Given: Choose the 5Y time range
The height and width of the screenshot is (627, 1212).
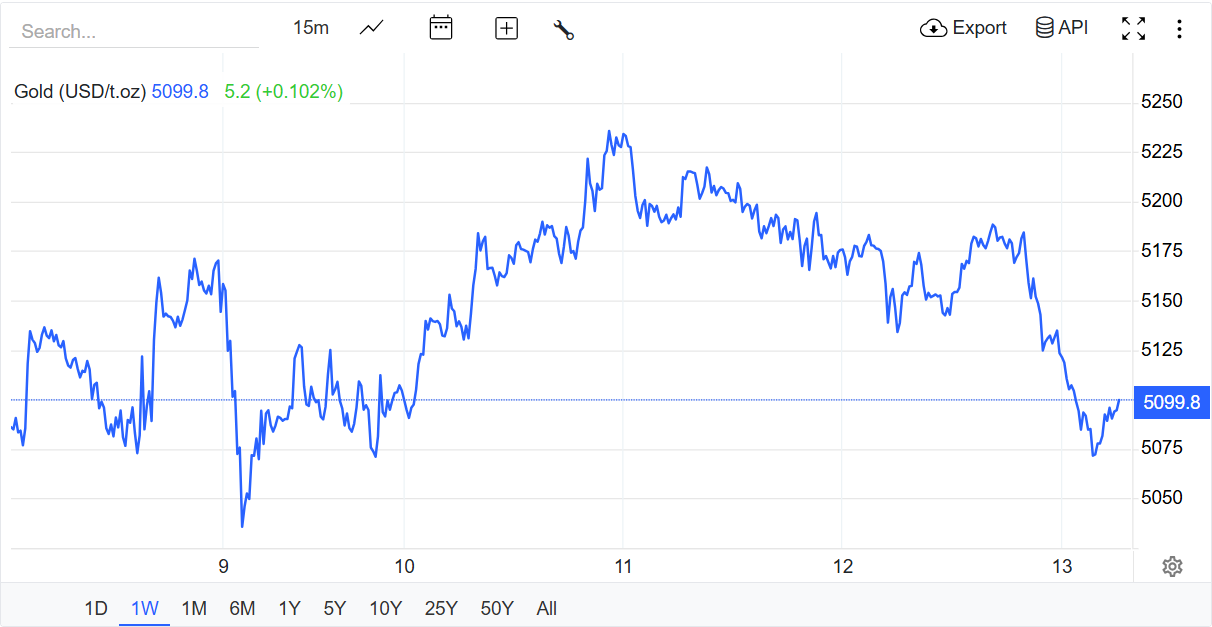Looking at the screenshot, I should pyautogui.click(x=335, y=608).
